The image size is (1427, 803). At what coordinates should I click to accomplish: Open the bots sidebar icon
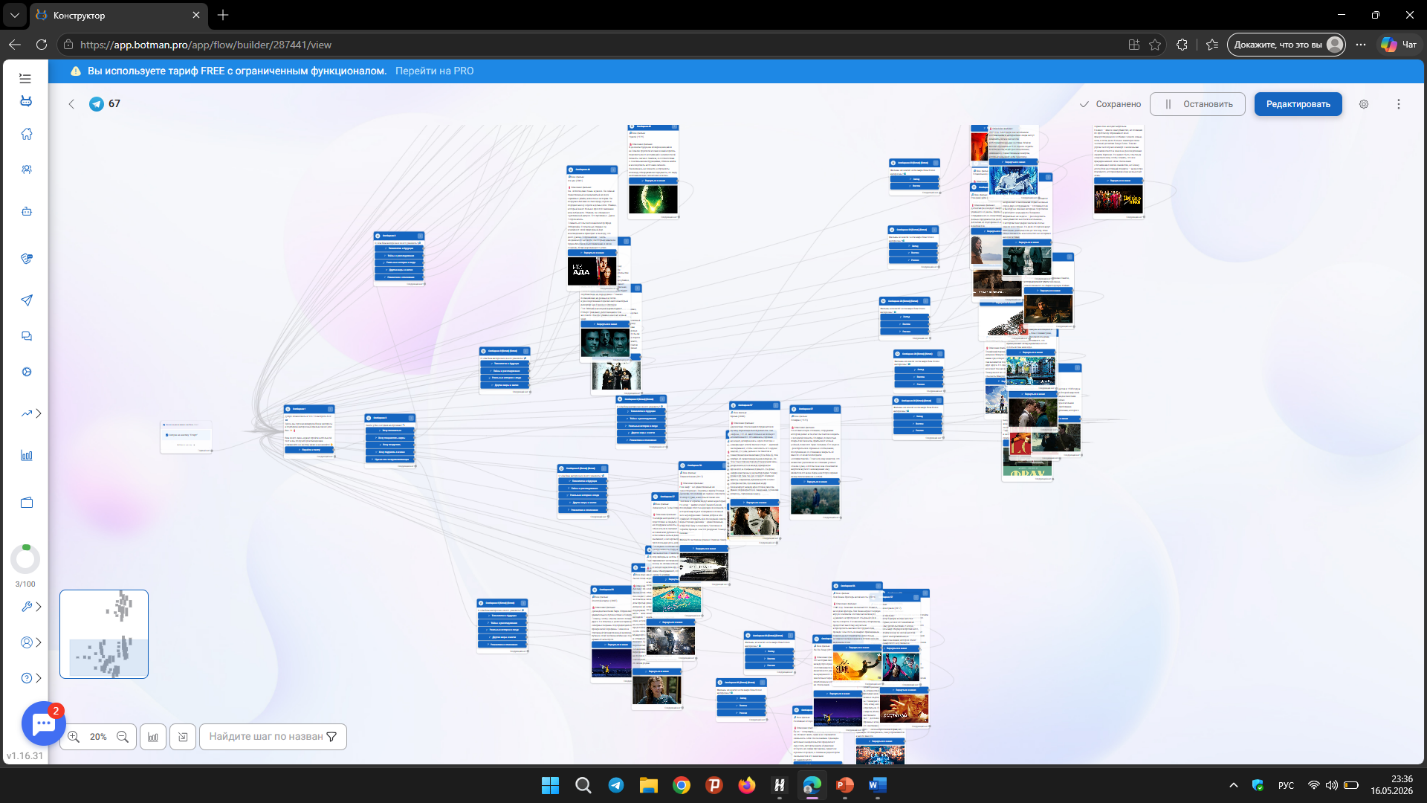[x=27, y=212]
